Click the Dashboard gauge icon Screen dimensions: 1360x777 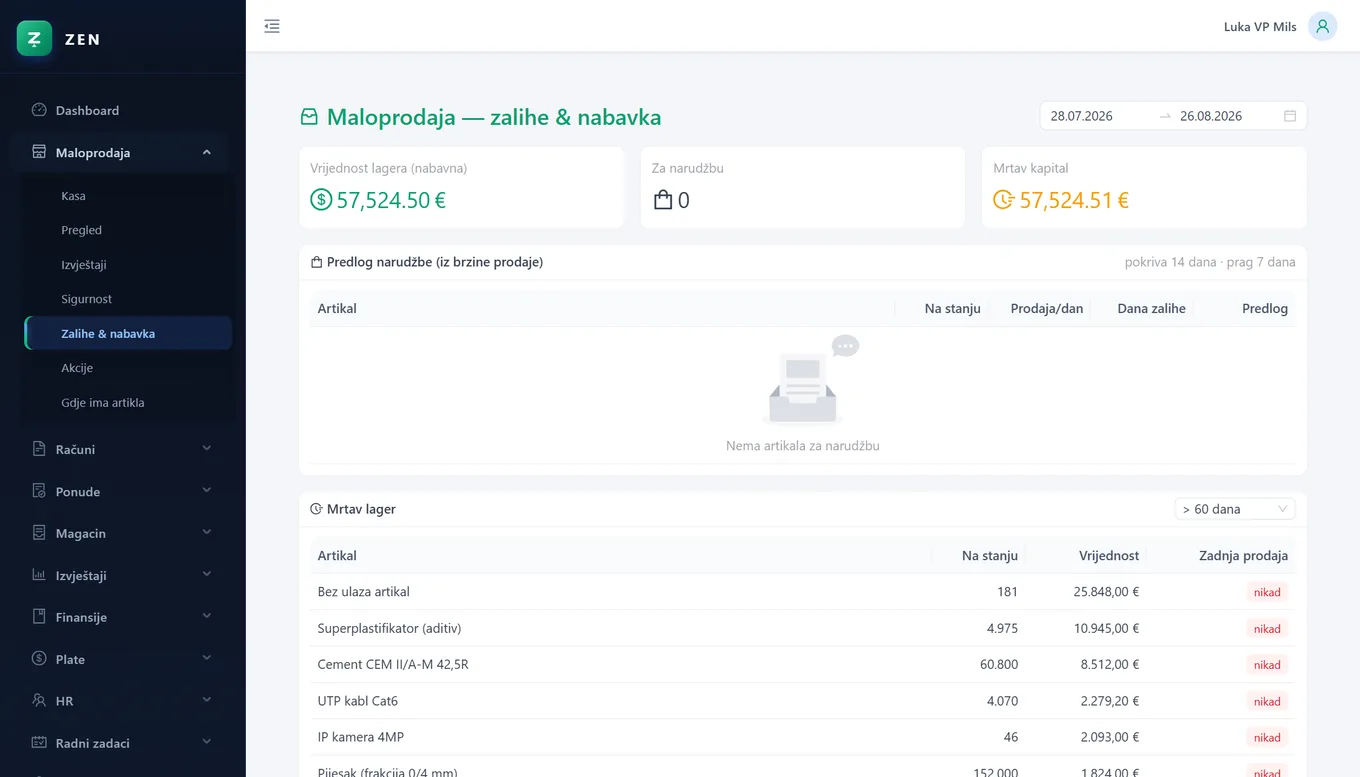click(x=39, y=110)
